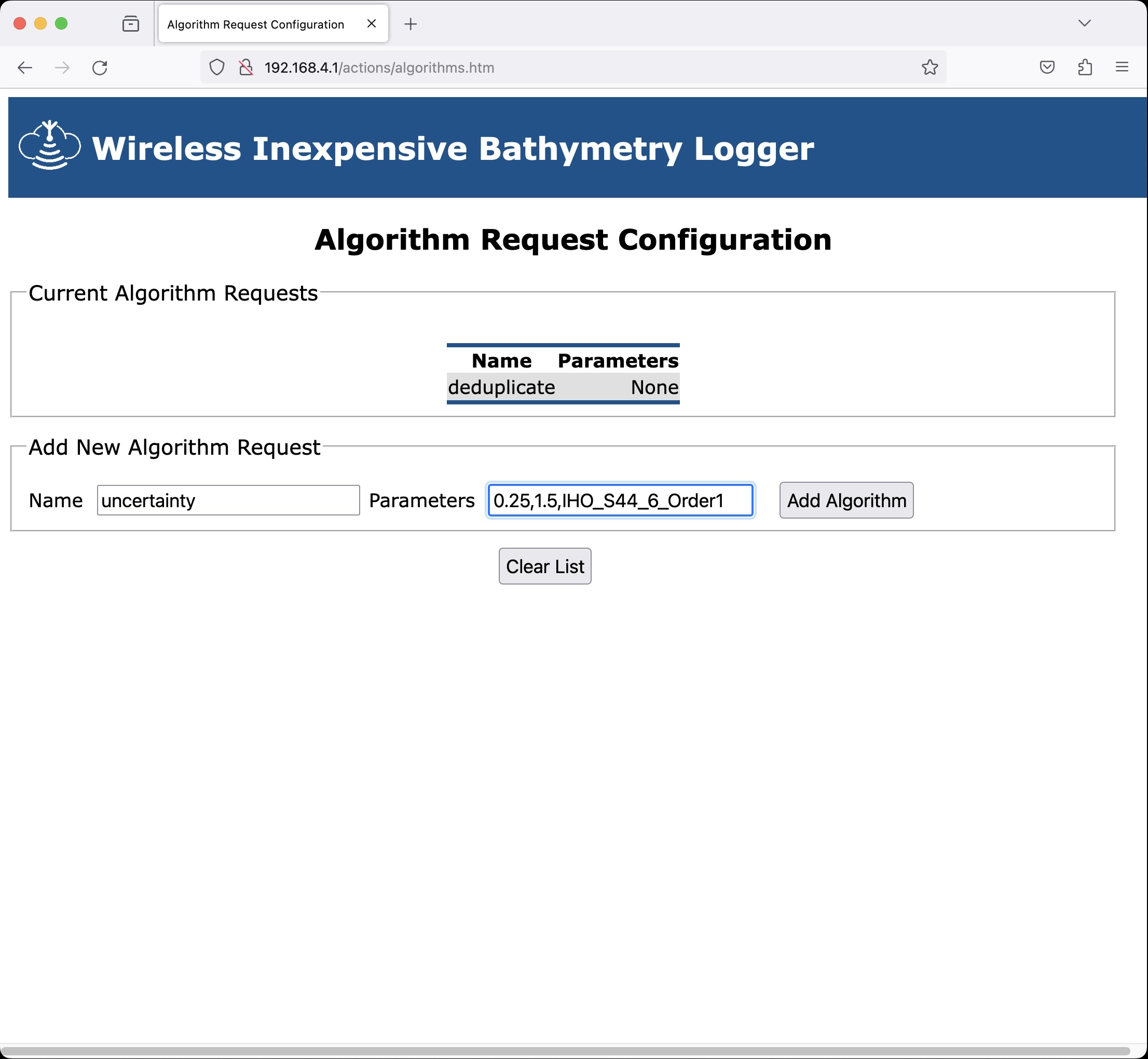Open the Save to Pocket icon
The height and width of the screenshot is (1059, 1148).
click(1047, 67)
